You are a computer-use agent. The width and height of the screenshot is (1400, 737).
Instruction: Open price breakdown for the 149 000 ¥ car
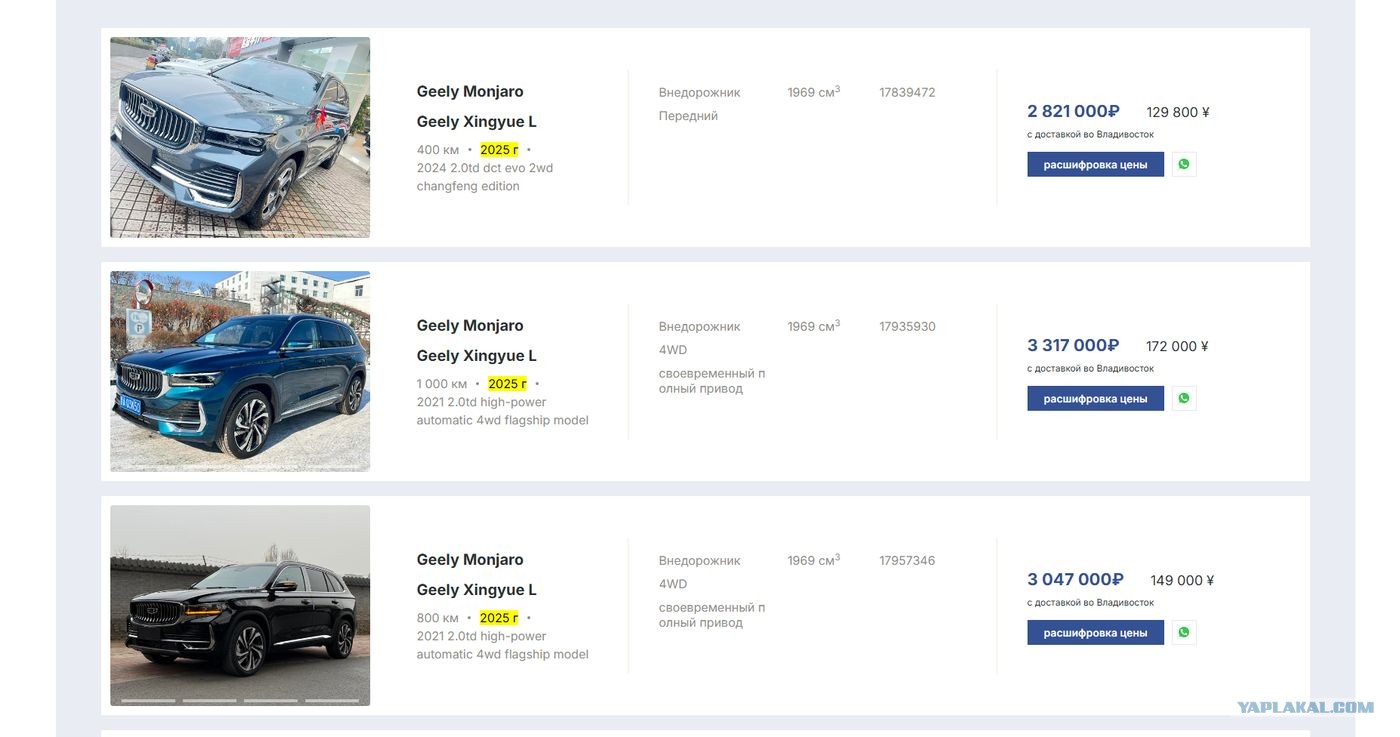point(1095,632)
